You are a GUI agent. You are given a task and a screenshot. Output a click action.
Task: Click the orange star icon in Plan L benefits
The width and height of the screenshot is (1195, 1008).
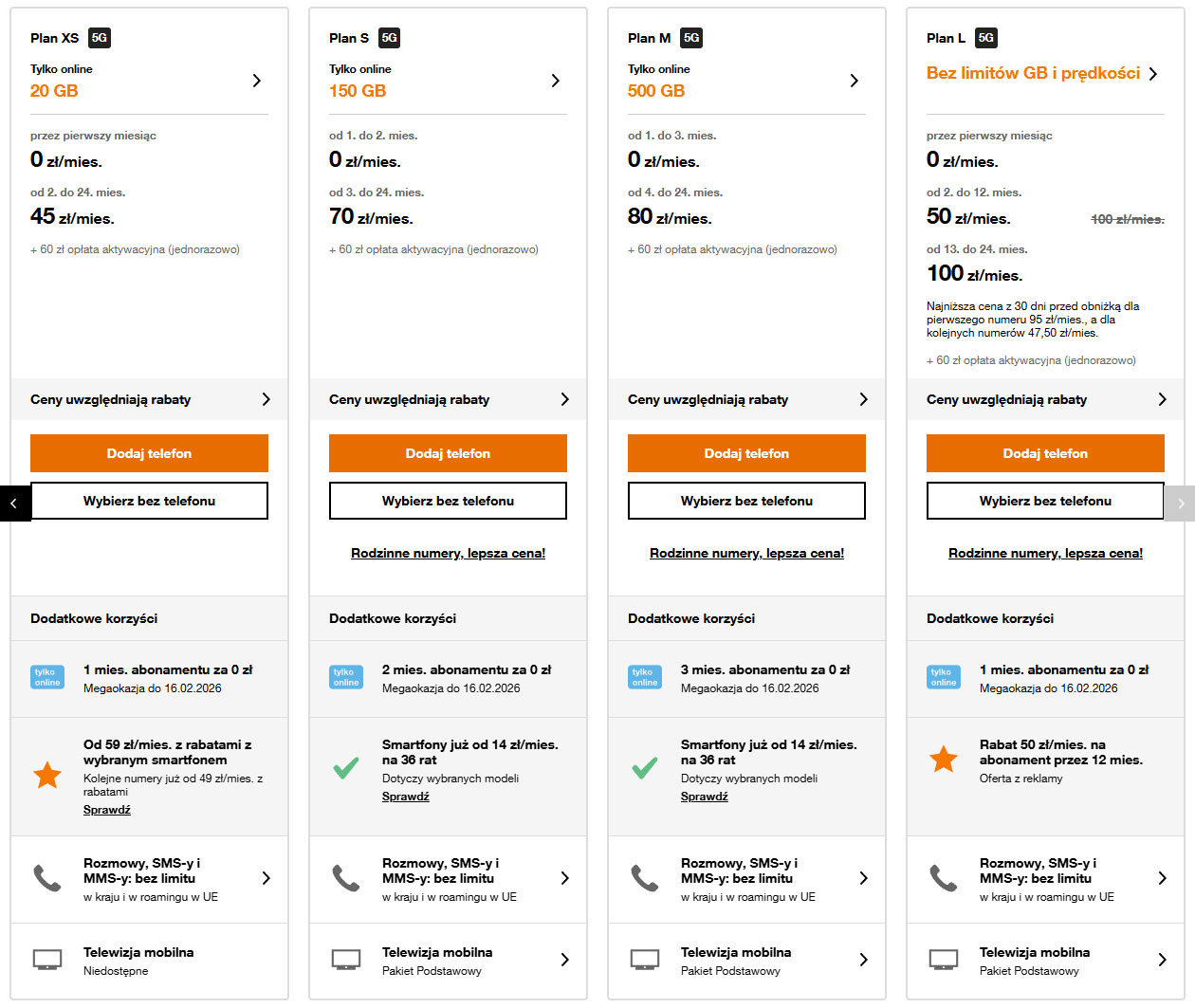tap(943, 760)
